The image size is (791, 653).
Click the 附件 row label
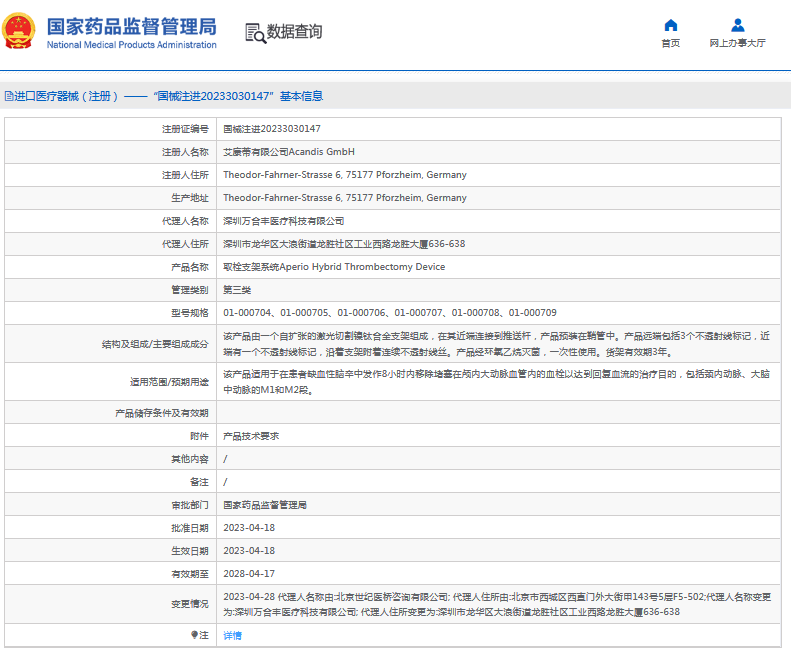tap(199, 436)
